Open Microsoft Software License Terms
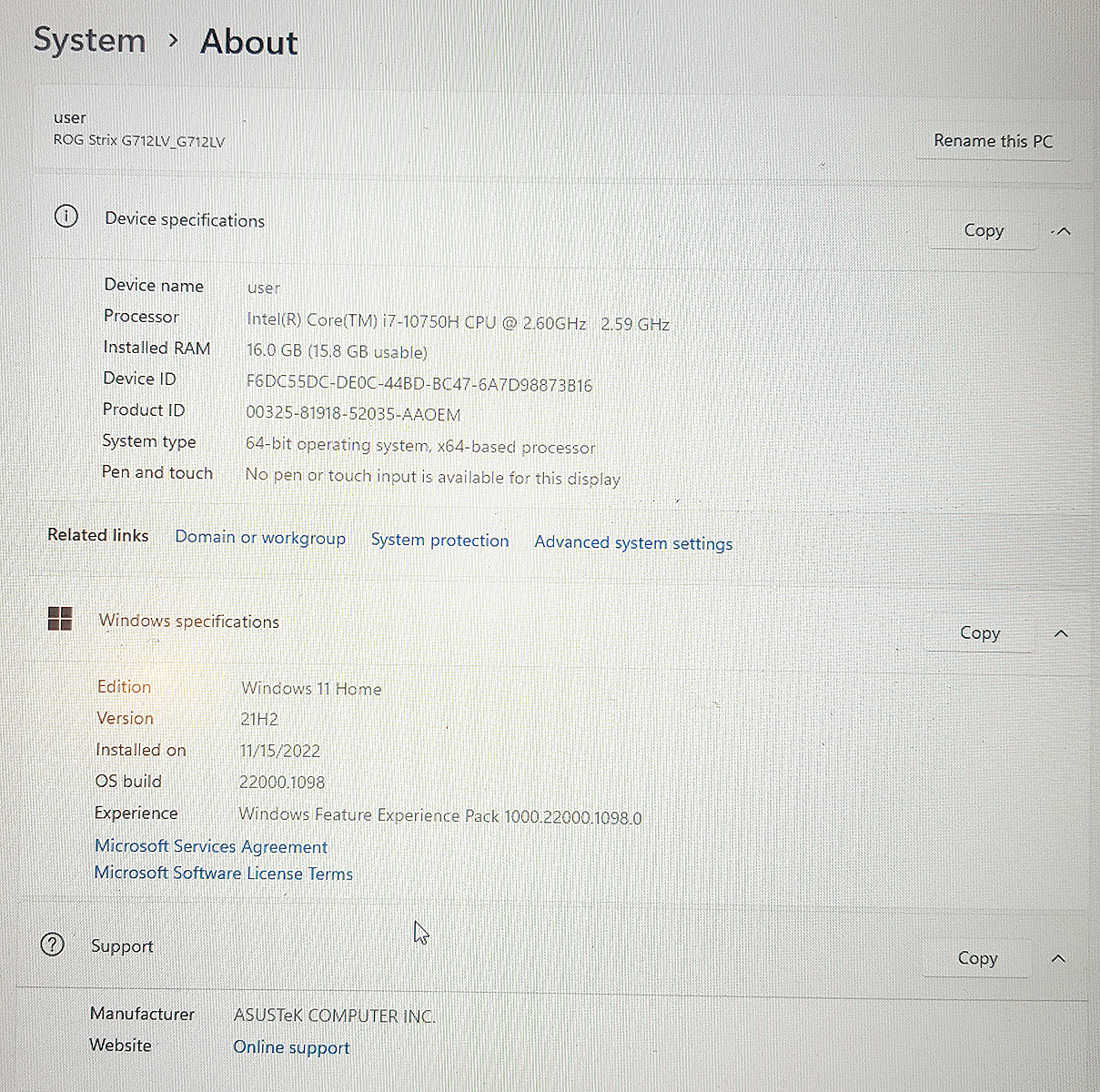Viewport: 1100px width, 1092px height. [x=224, y=873]
